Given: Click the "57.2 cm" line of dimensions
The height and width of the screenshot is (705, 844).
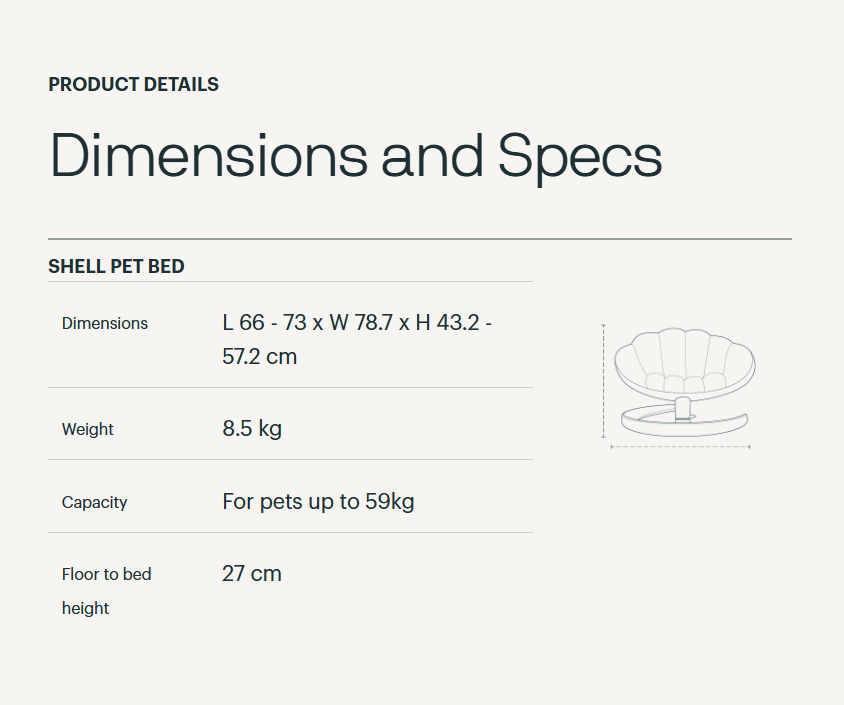Looking at the screenshot, I should pyautogui.click(x=259, y=356).
